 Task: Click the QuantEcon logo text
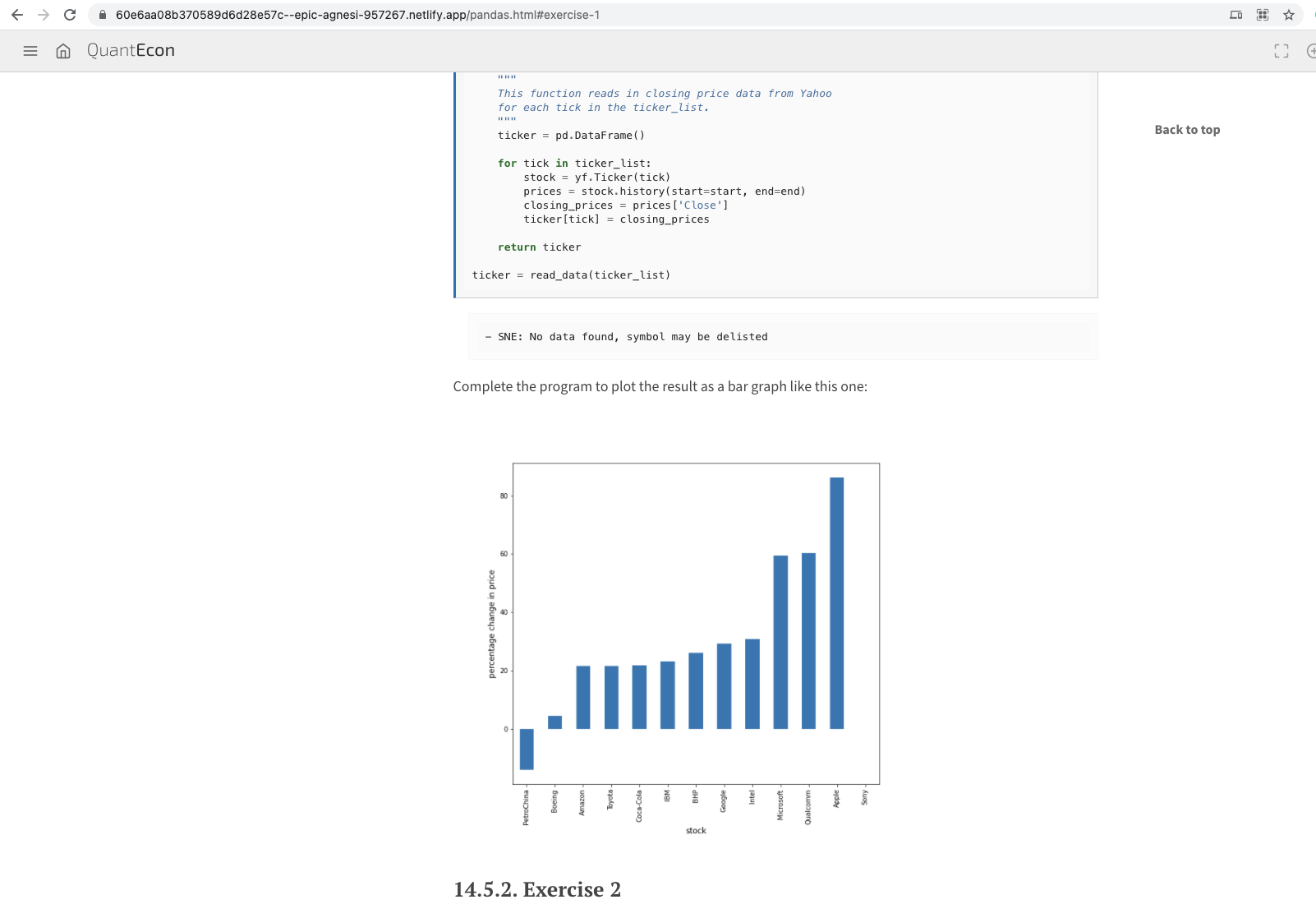point(131,50)
